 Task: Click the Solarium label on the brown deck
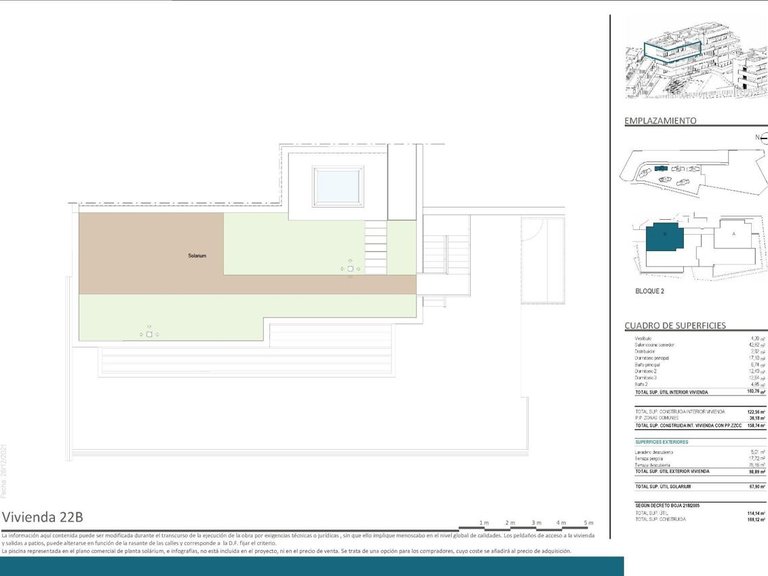[x=197, y=256]
